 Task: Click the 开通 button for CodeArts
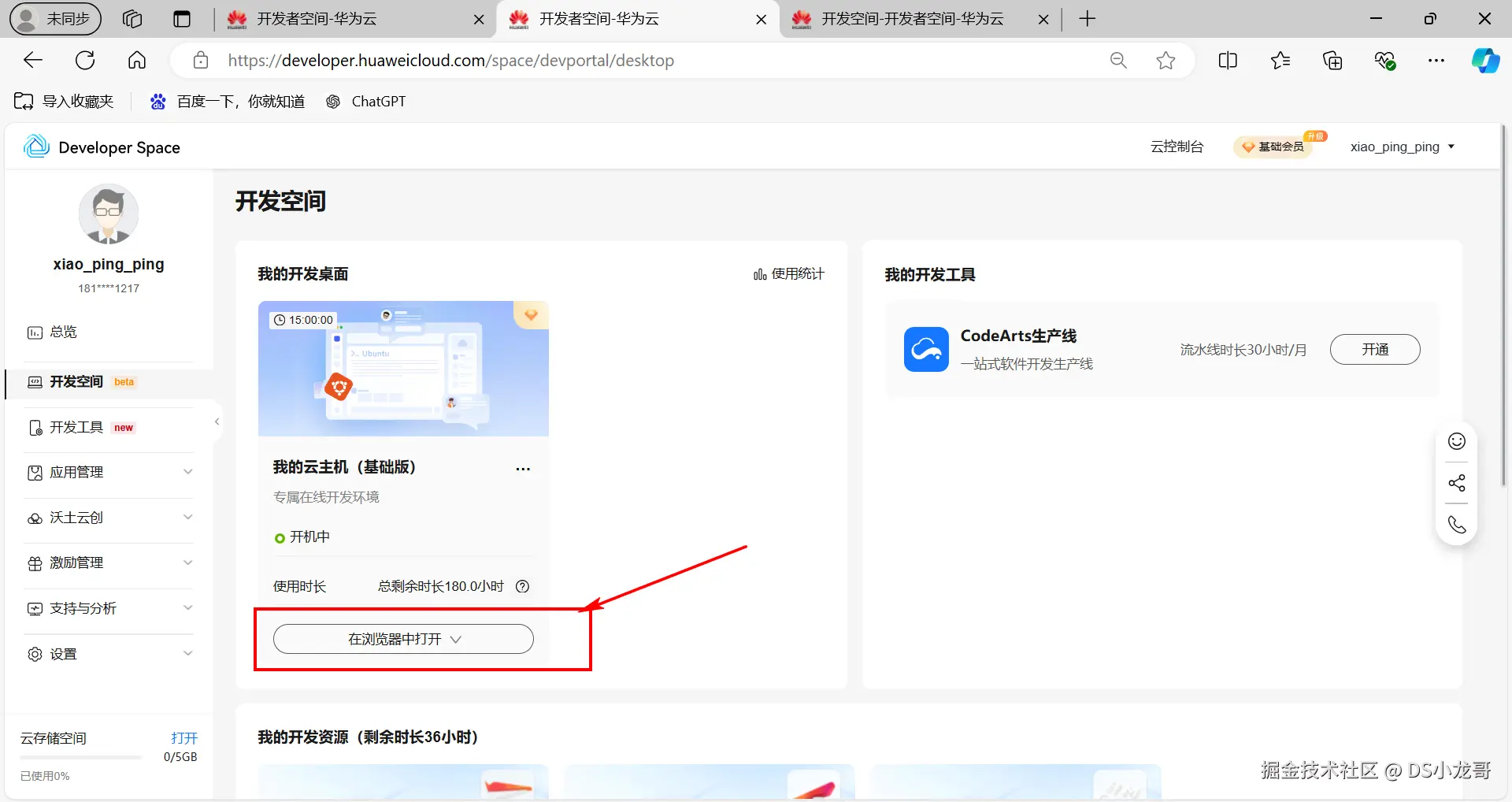(1375, 349)
